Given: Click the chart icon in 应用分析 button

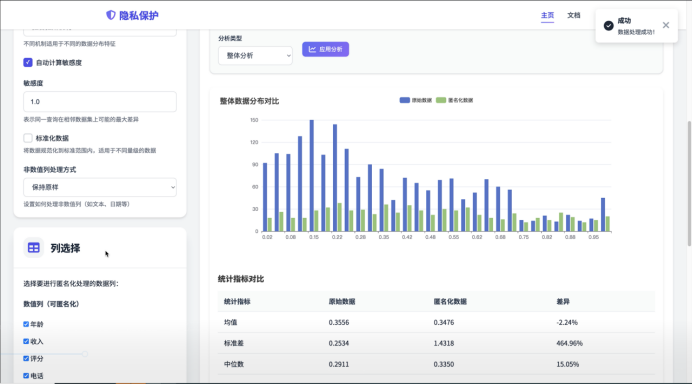Looking at the screenshot, I should click(x=312, y=49).
